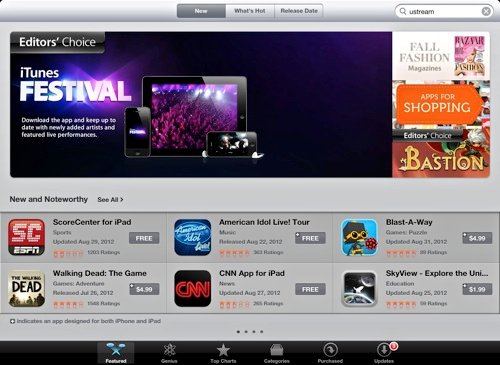The height and width of the screenshot is (365, 500).
Task: Open SkyView - Explore the Uni... title
Action: [437, 273]
